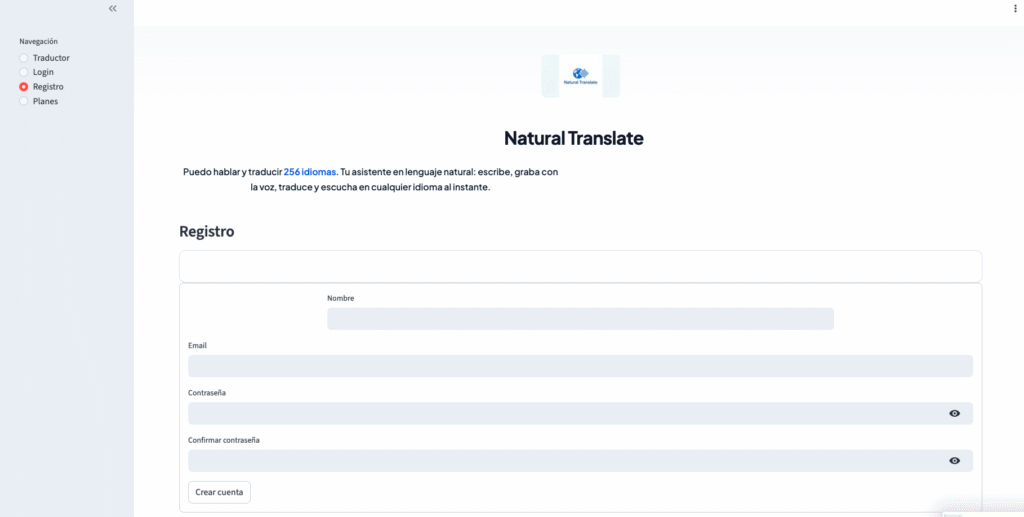Click the Email label above the field
1024x517 pixels.
pos(197,345)
